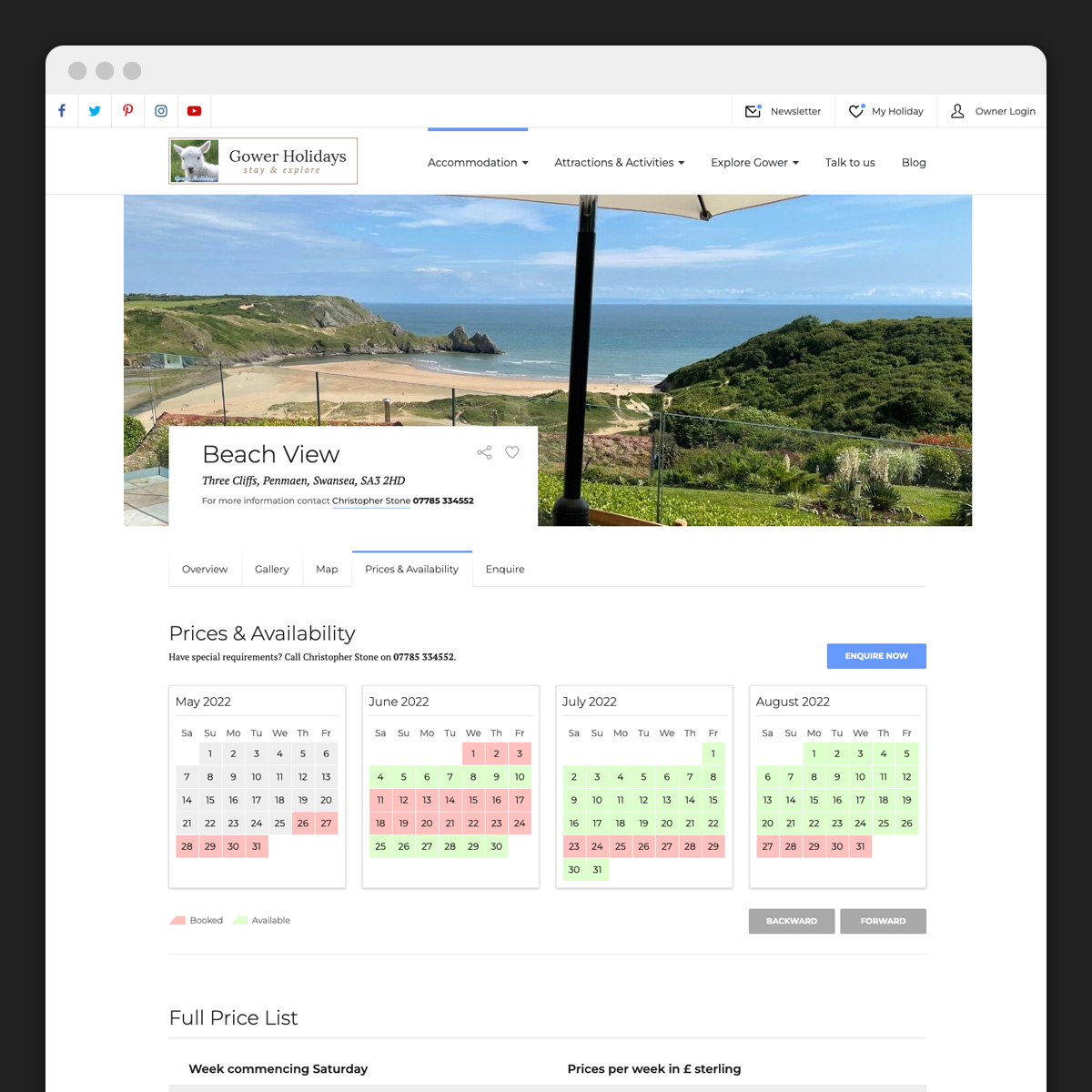The height and width of the screenshot is (1092, 1092).
Task: Click the Available legend color swatch
Action: click(x=240, y=920)
